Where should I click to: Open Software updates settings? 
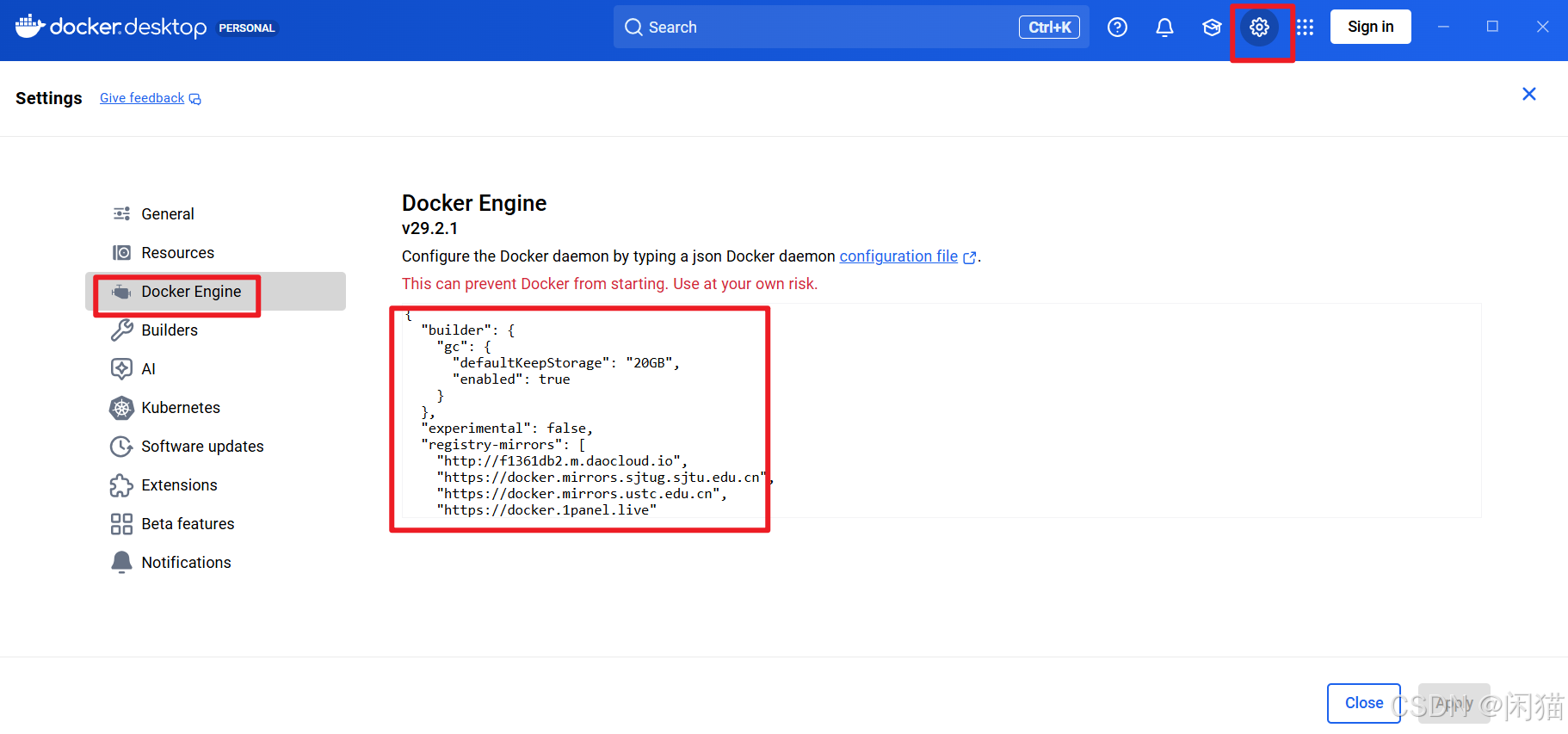215,447
